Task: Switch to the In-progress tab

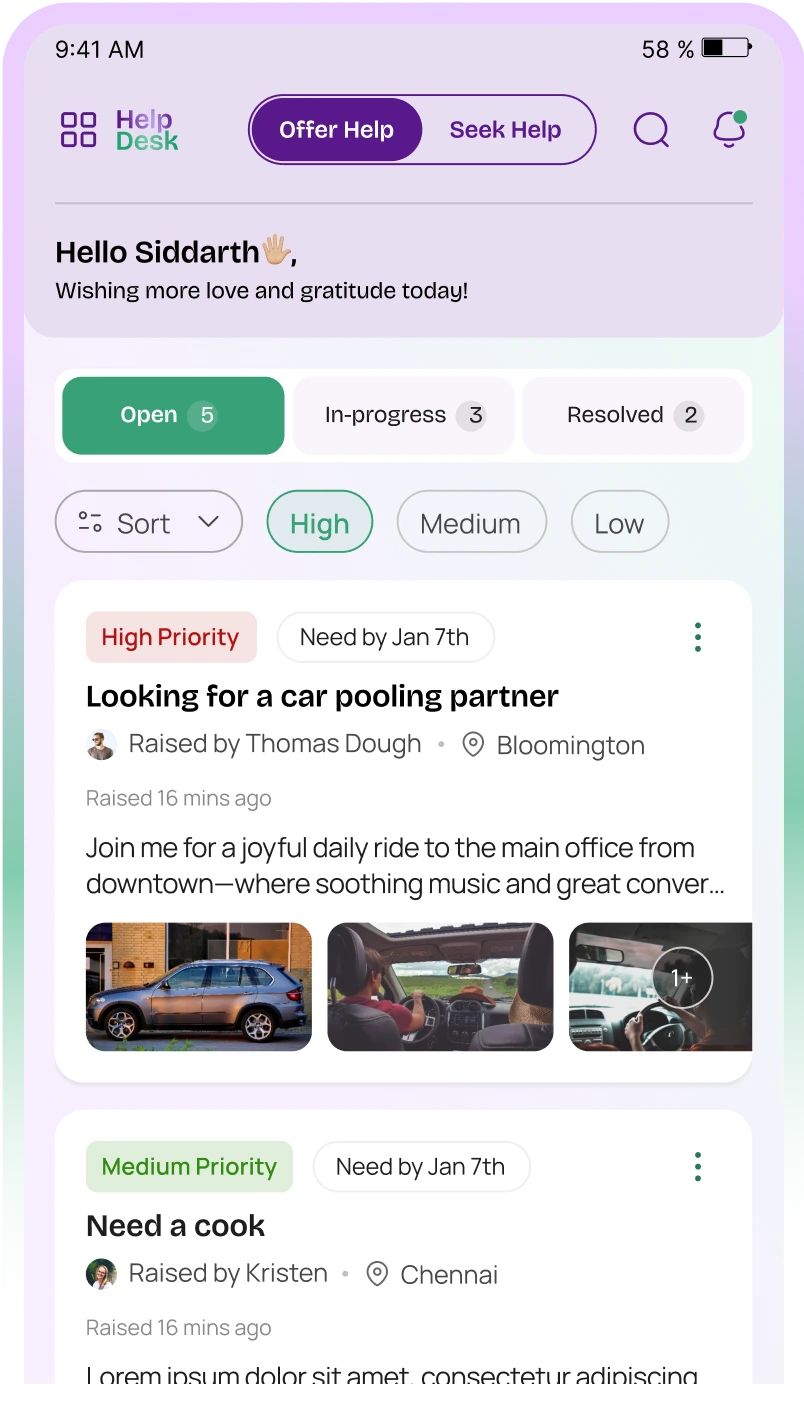Action: (x=404, y=416)
